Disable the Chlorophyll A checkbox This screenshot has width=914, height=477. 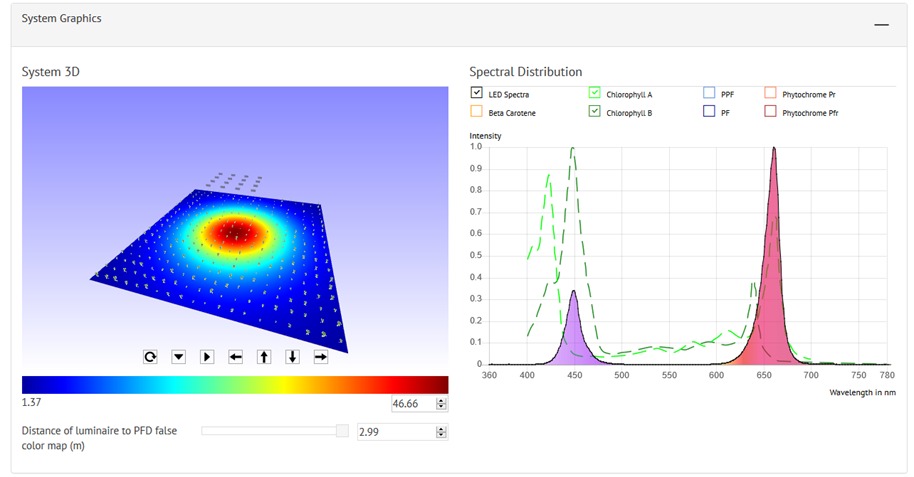pyautogui.click(x=595, y=93)
